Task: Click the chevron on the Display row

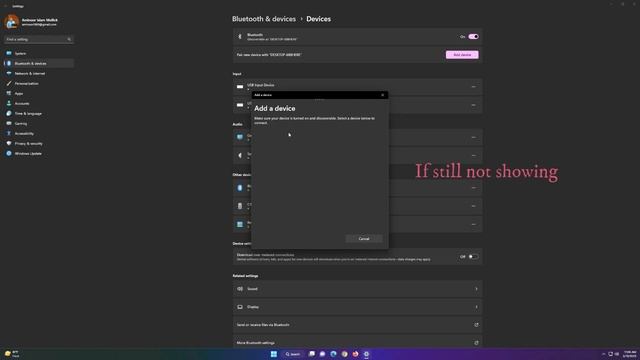Action: (476, 307)
